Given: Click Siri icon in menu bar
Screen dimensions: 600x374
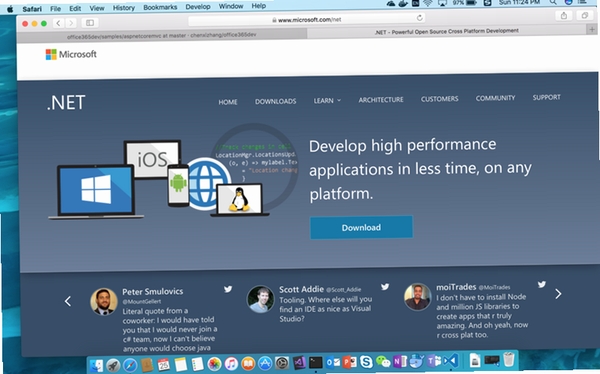Looking at the screenshot, I should pyautogui.click(x=569, y=2).
